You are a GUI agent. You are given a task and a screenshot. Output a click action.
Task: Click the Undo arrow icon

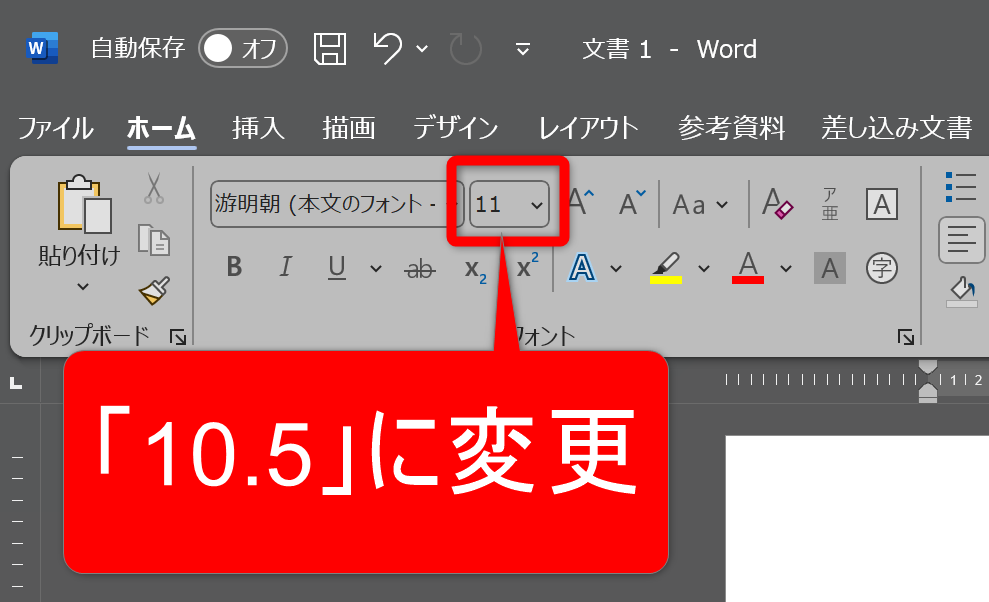coord(388,48)
